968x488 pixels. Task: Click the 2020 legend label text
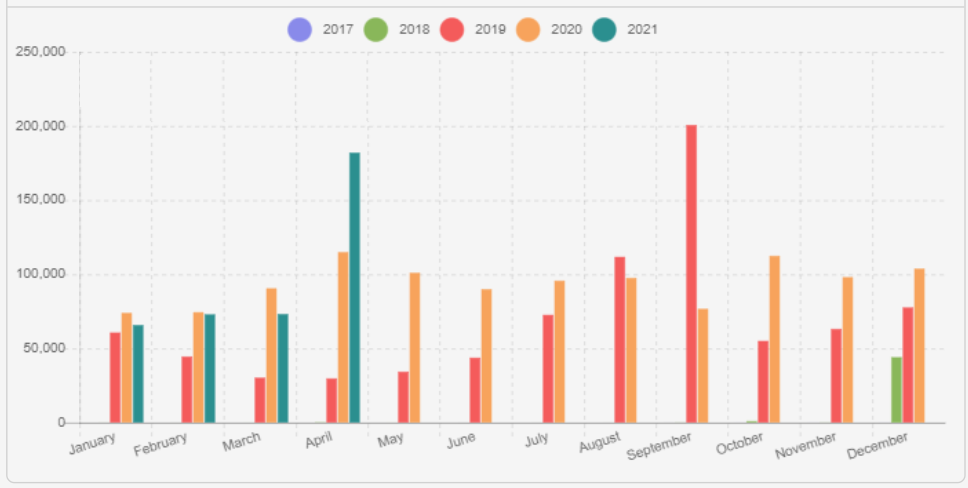tap(567, 30)
